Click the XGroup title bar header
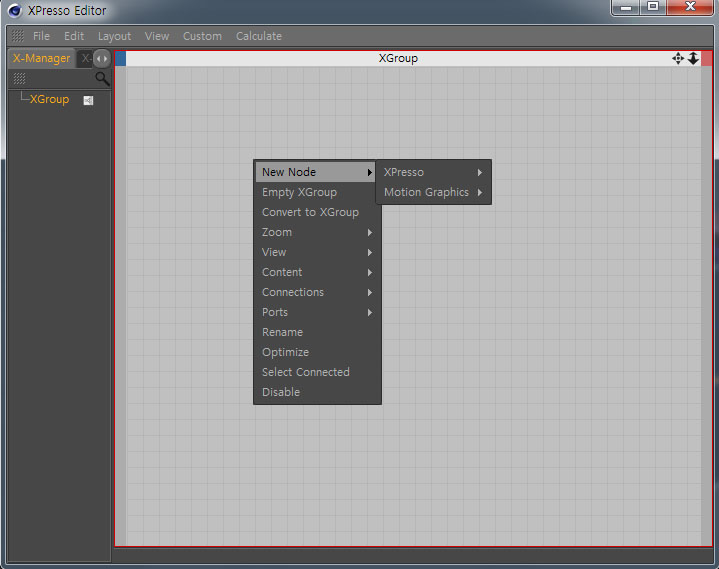The width and height of the screenshot is (719, 569). (x=398, y=58)
